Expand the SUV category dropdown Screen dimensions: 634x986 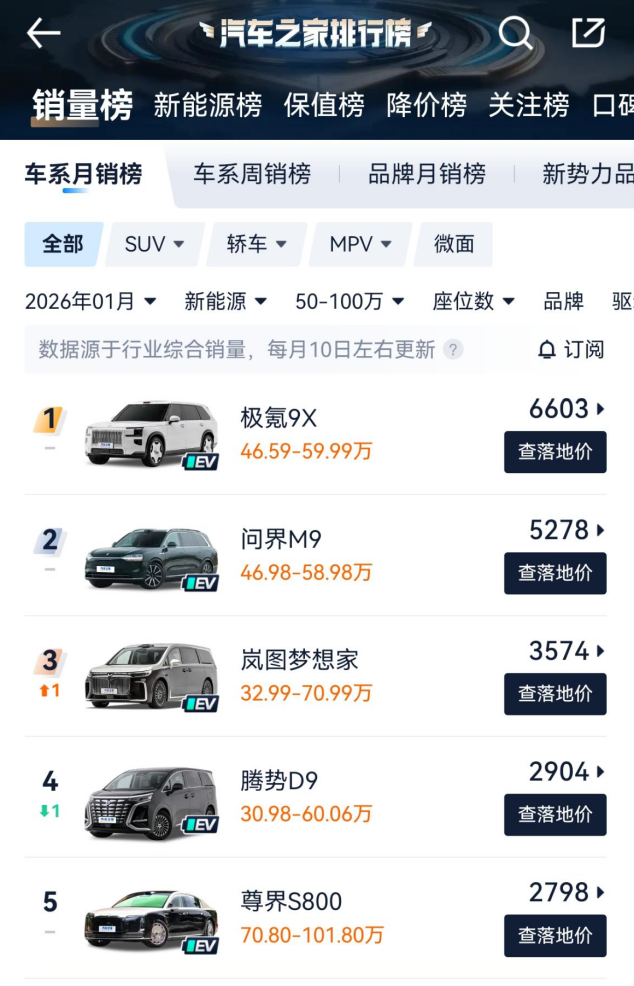(x=155, y=244)
